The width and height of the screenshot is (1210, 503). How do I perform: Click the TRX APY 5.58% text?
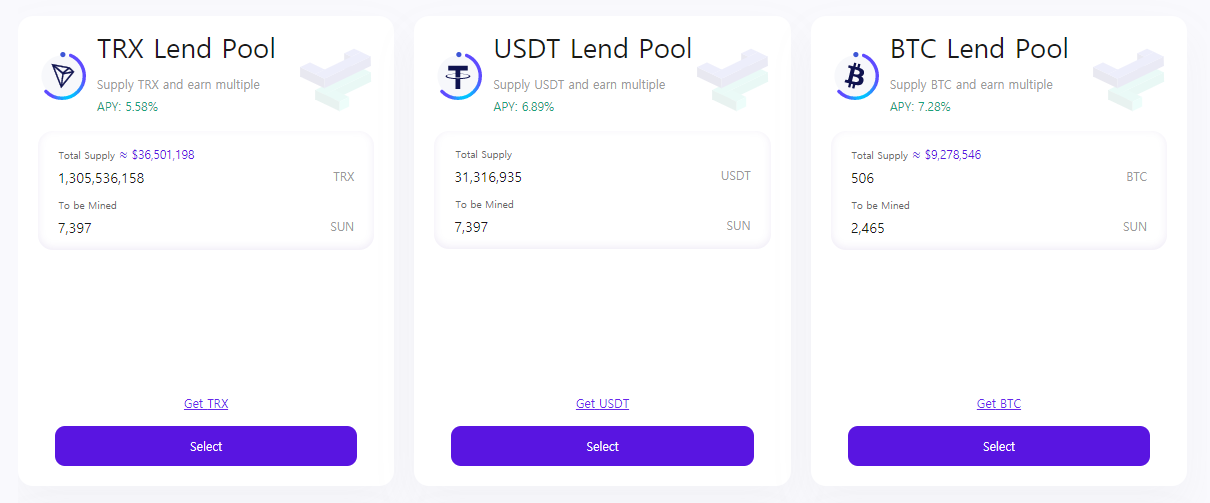click(127, 107)
